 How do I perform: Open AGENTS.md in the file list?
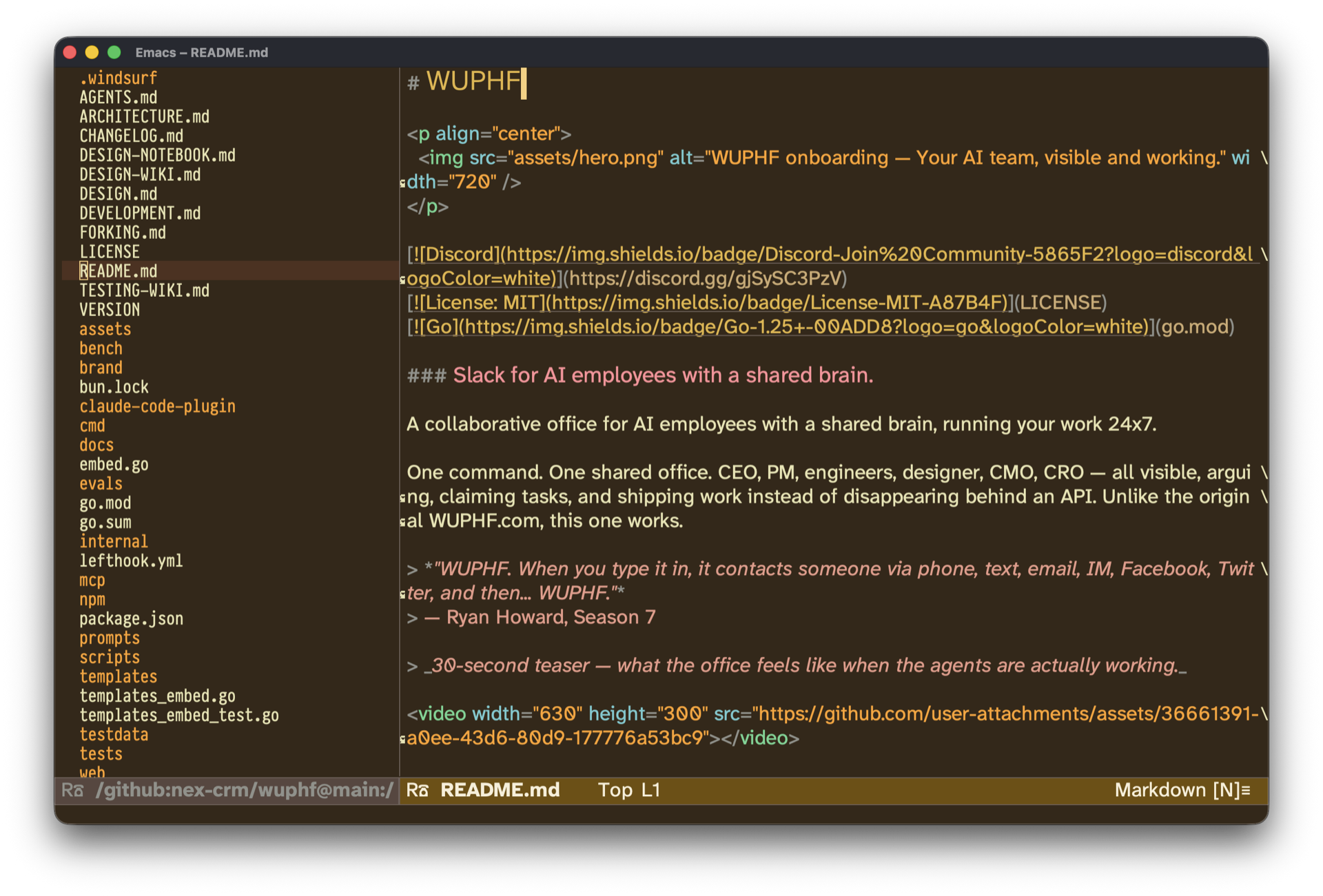(x=118, y=97)
